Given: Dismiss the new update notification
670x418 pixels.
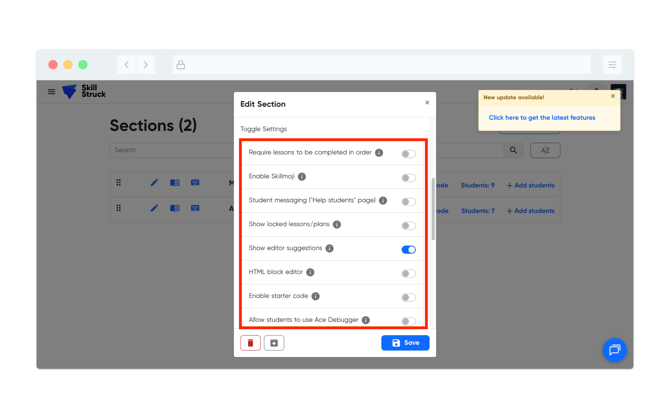Looking at the screenshot, I should 613,97.
